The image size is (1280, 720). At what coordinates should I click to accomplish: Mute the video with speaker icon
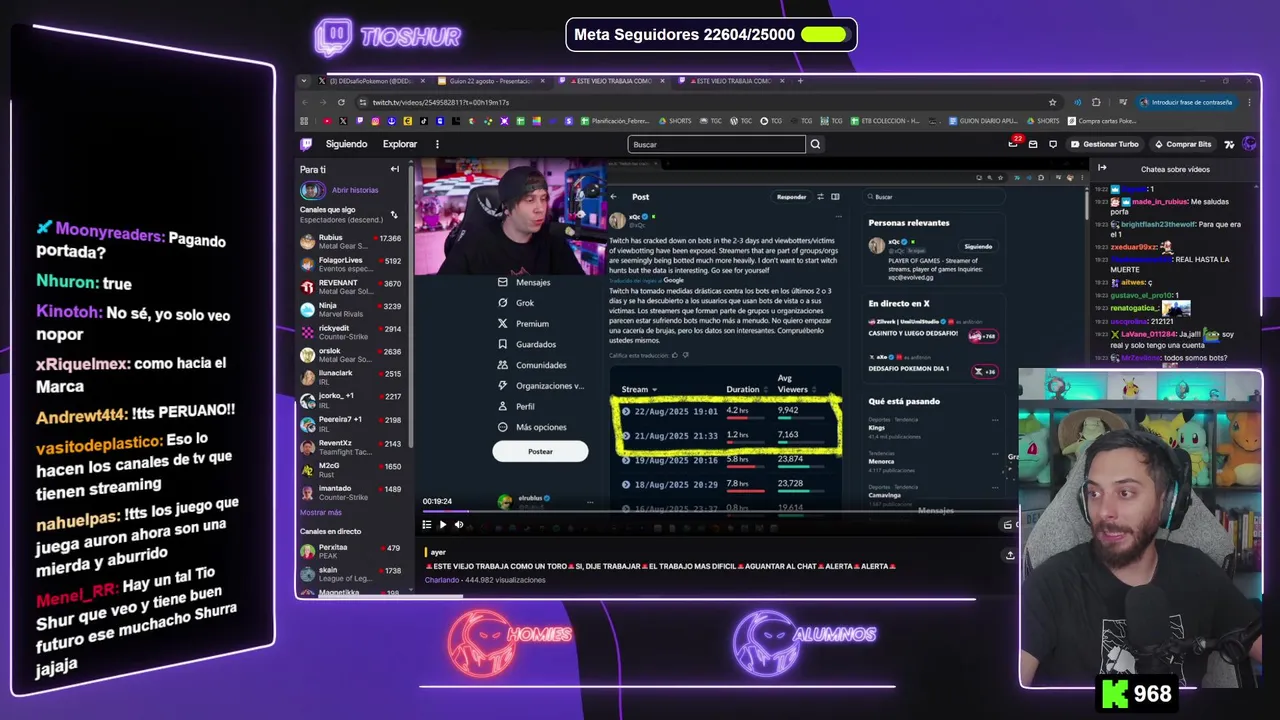[x=459, y=524]
